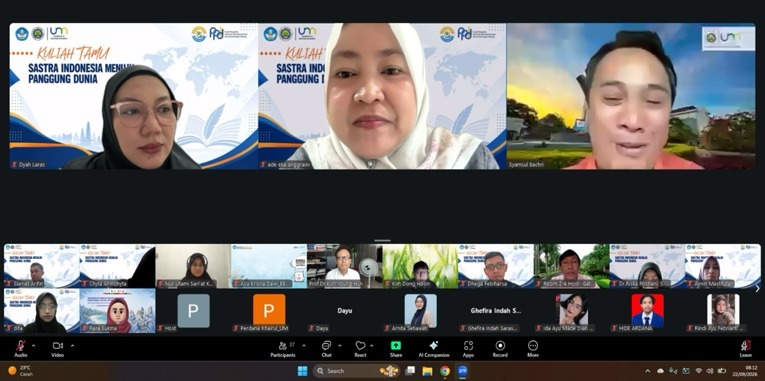Open the 23°C Cerah weather widget
This screenshot has width=765, height=381.
(x=19, y=371)
